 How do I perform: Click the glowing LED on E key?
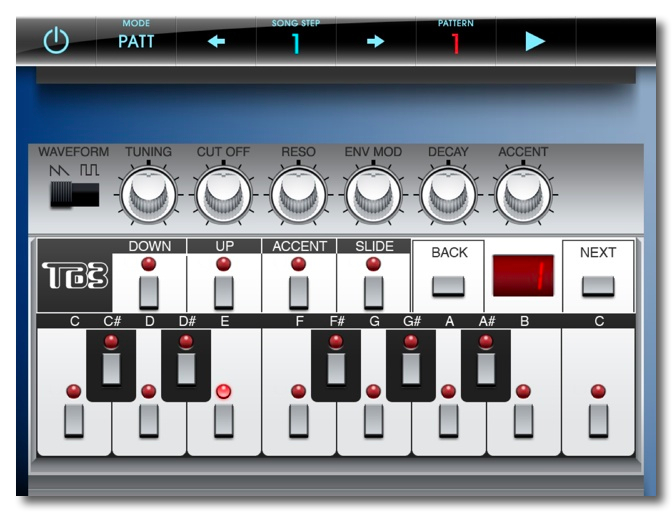pos(224,391)
